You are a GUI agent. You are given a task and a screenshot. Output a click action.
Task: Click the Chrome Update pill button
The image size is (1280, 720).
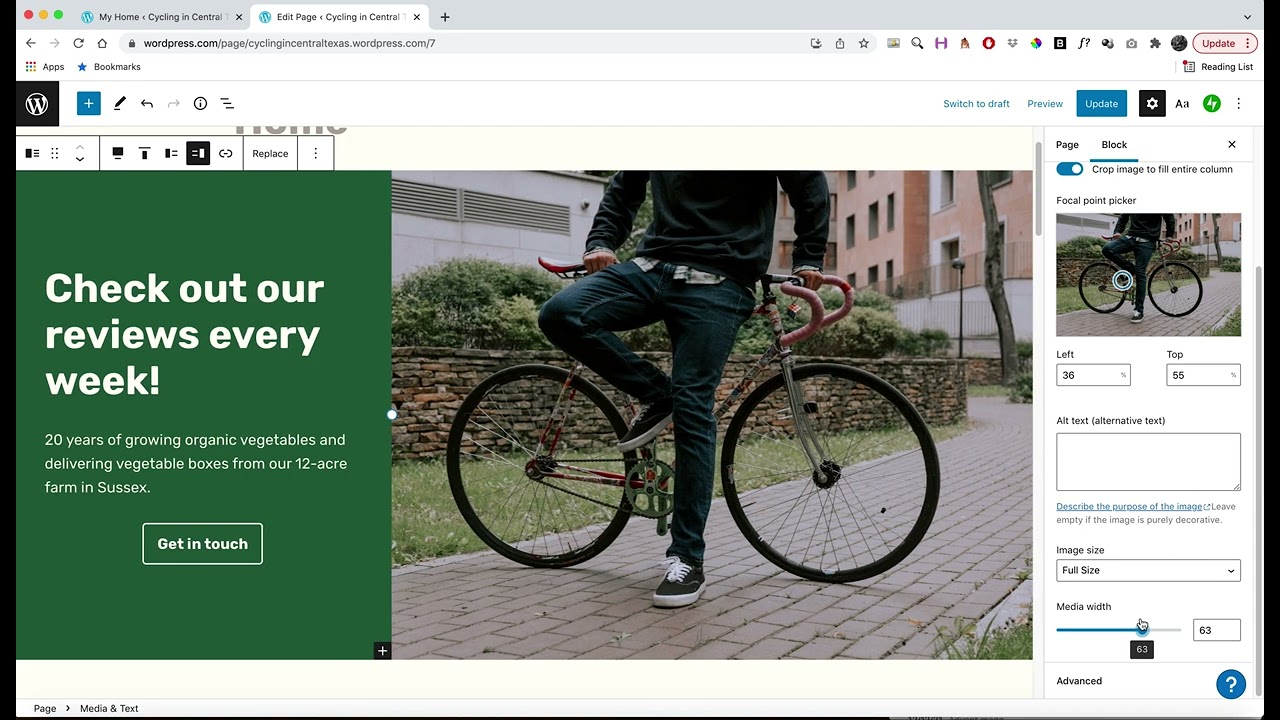1226,44
